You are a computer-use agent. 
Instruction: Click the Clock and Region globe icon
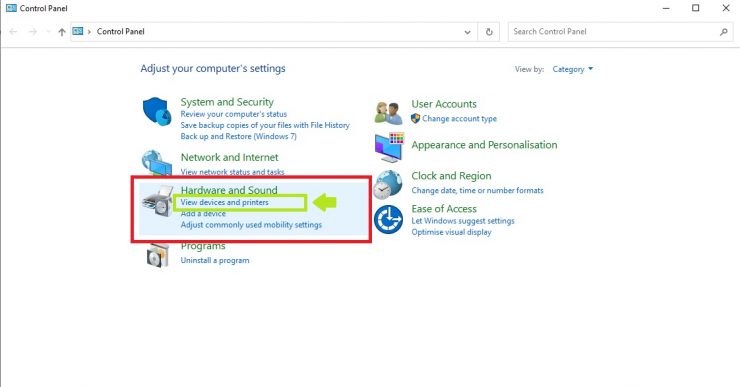click(388, 185)
